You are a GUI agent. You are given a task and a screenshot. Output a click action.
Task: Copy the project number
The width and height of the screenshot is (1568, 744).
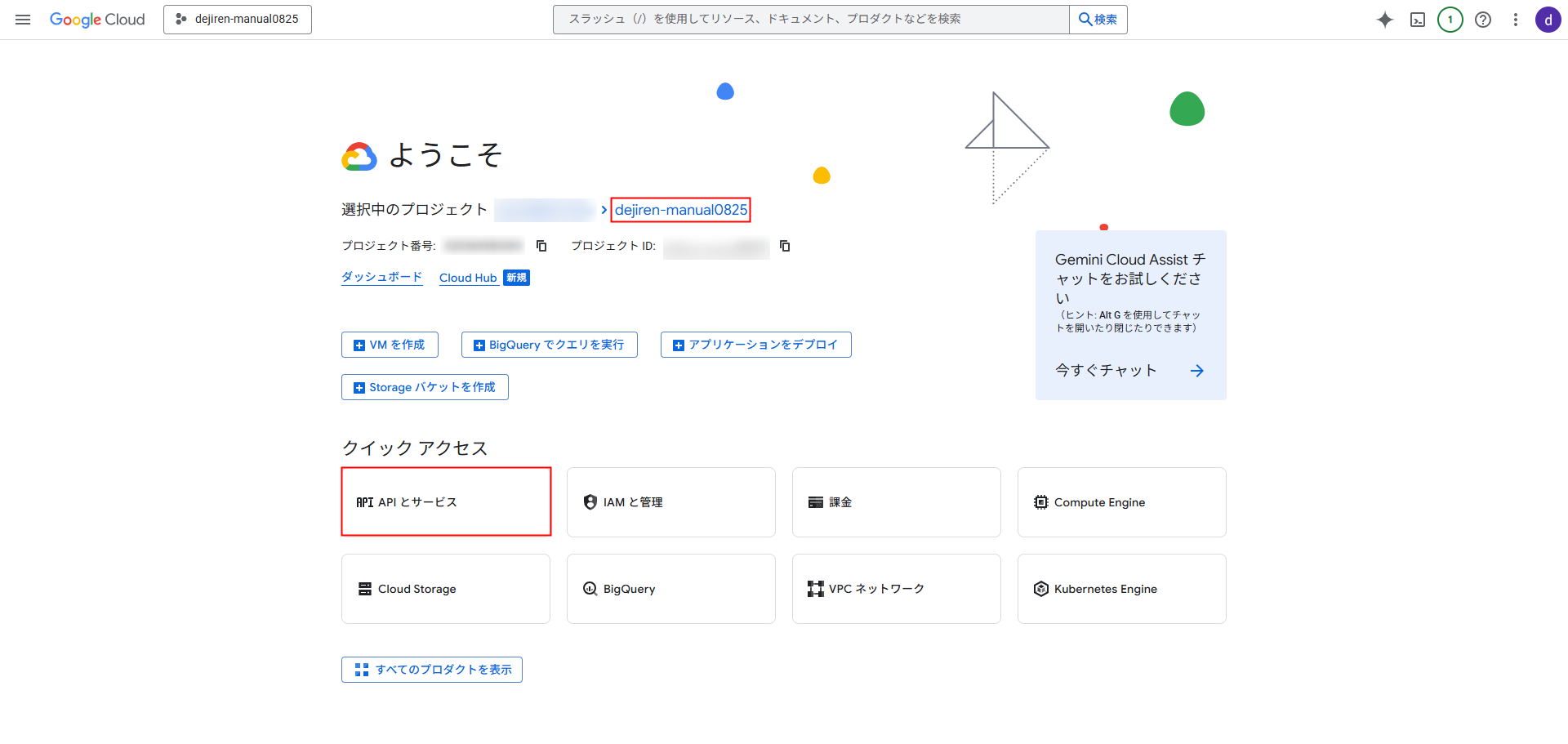(x=541, y=246)
